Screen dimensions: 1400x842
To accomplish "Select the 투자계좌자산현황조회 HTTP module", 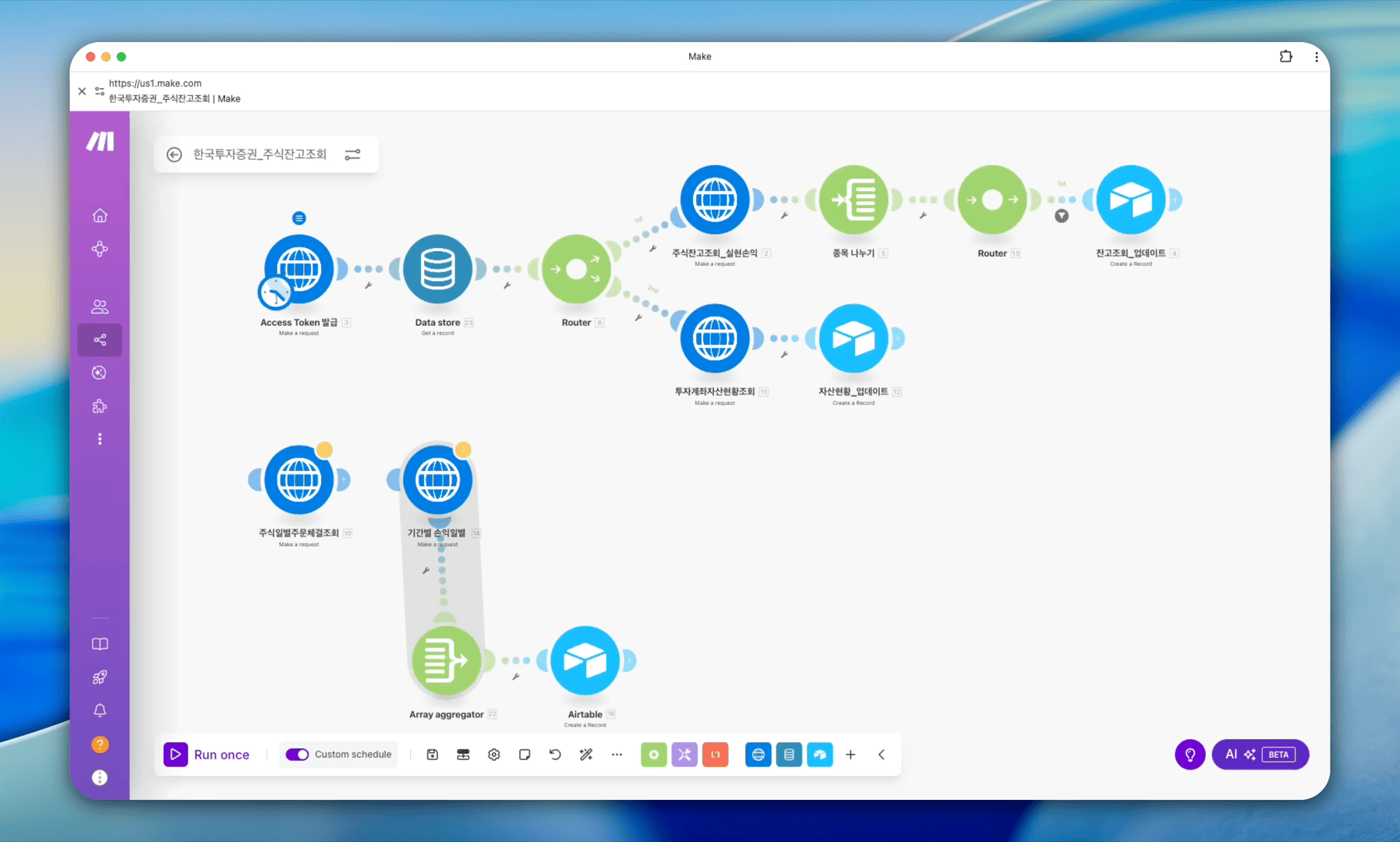I will click(x=715, y=338).
